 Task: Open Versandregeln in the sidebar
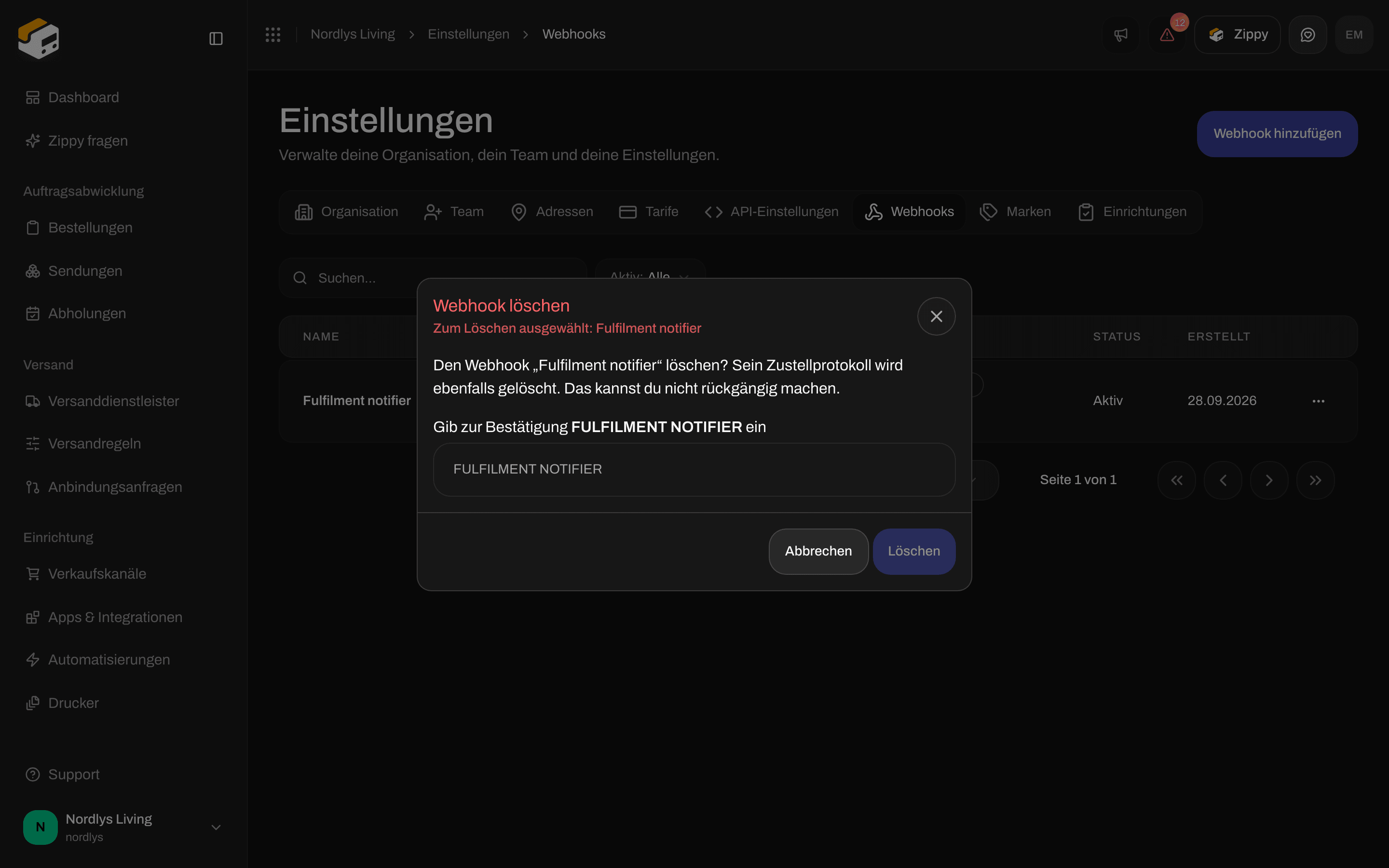(x=124, y=444)
